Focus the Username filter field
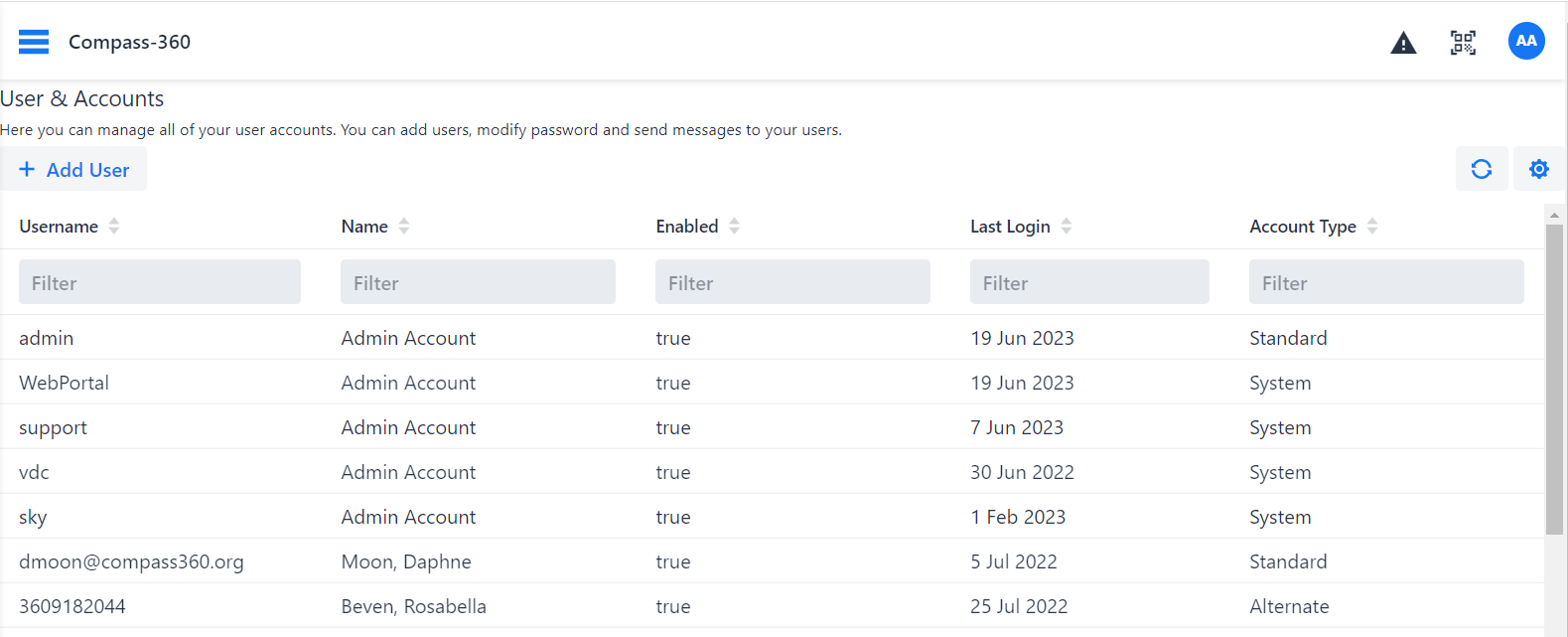Viewport: 1568px width, 637px height. tap(160, 283)
